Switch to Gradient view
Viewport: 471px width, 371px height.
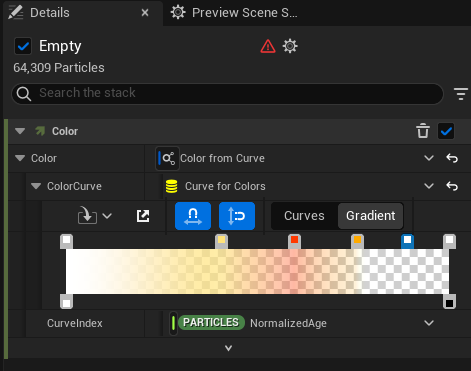pyautogui.click(x=370, y=216)
